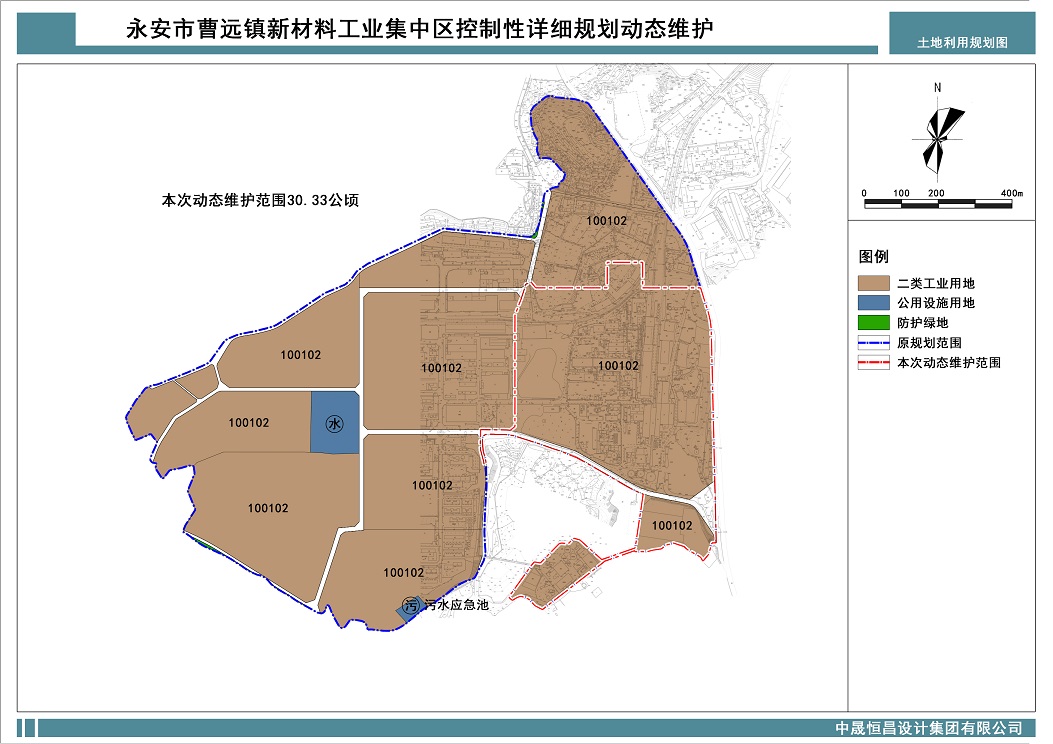Click the circled 水 water facility symbol
This screenshot has height=744, width=1053.
(334, 424)
